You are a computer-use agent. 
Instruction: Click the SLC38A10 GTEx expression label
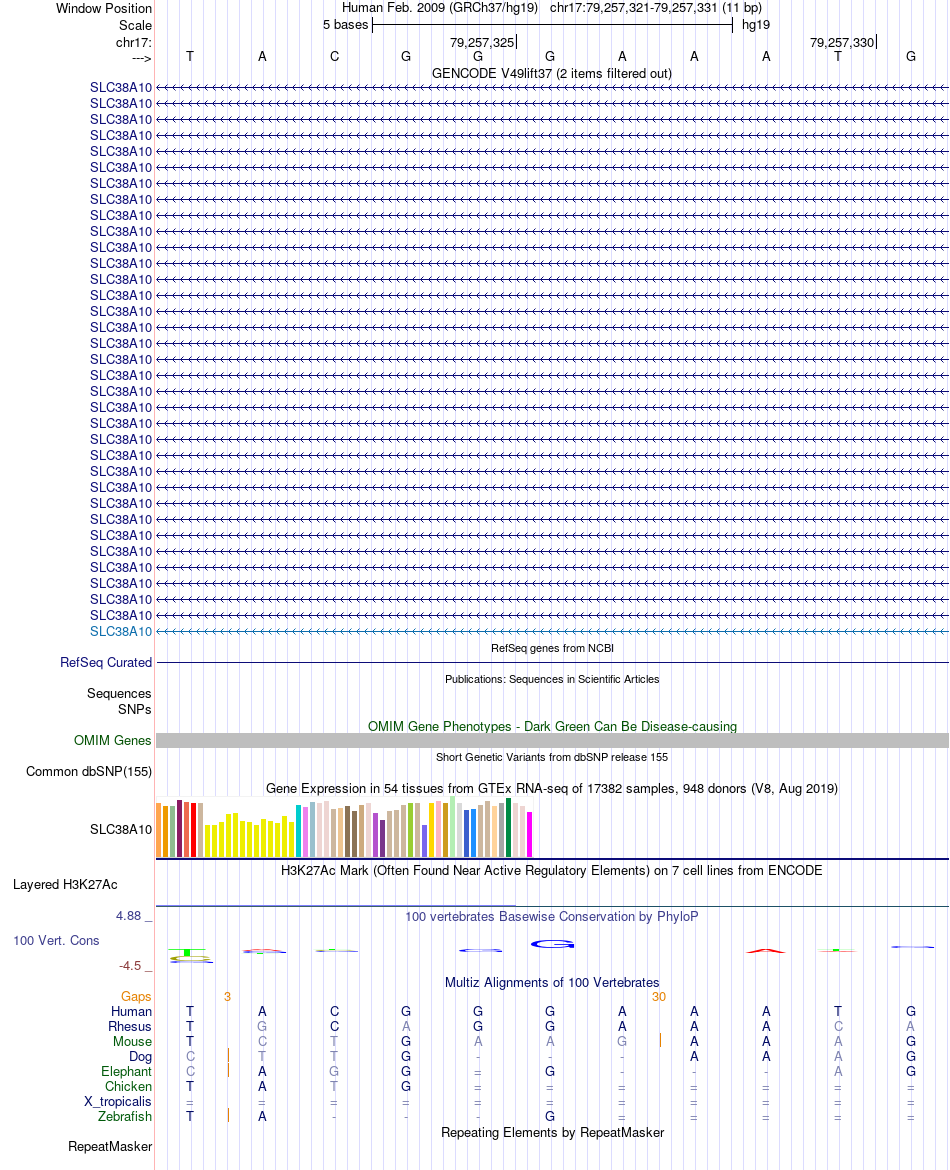[x=121, y=829]
